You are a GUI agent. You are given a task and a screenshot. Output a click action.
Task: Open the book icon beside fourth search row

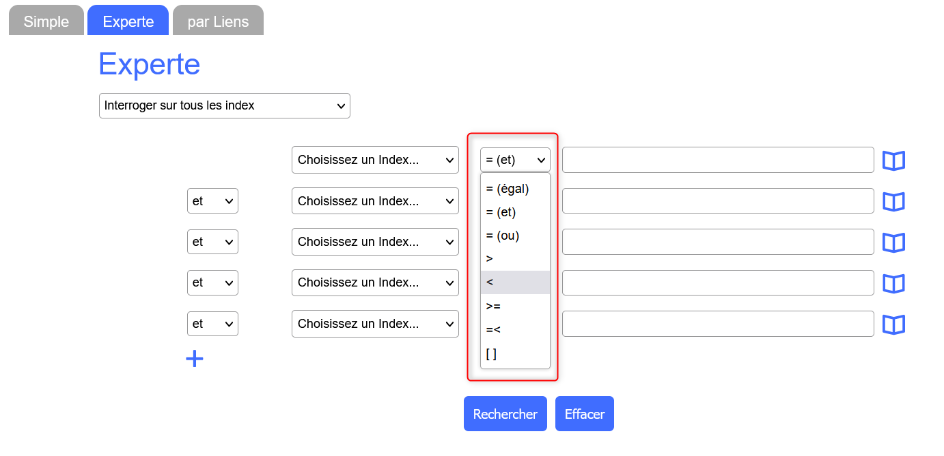click(x=893, y=283)
